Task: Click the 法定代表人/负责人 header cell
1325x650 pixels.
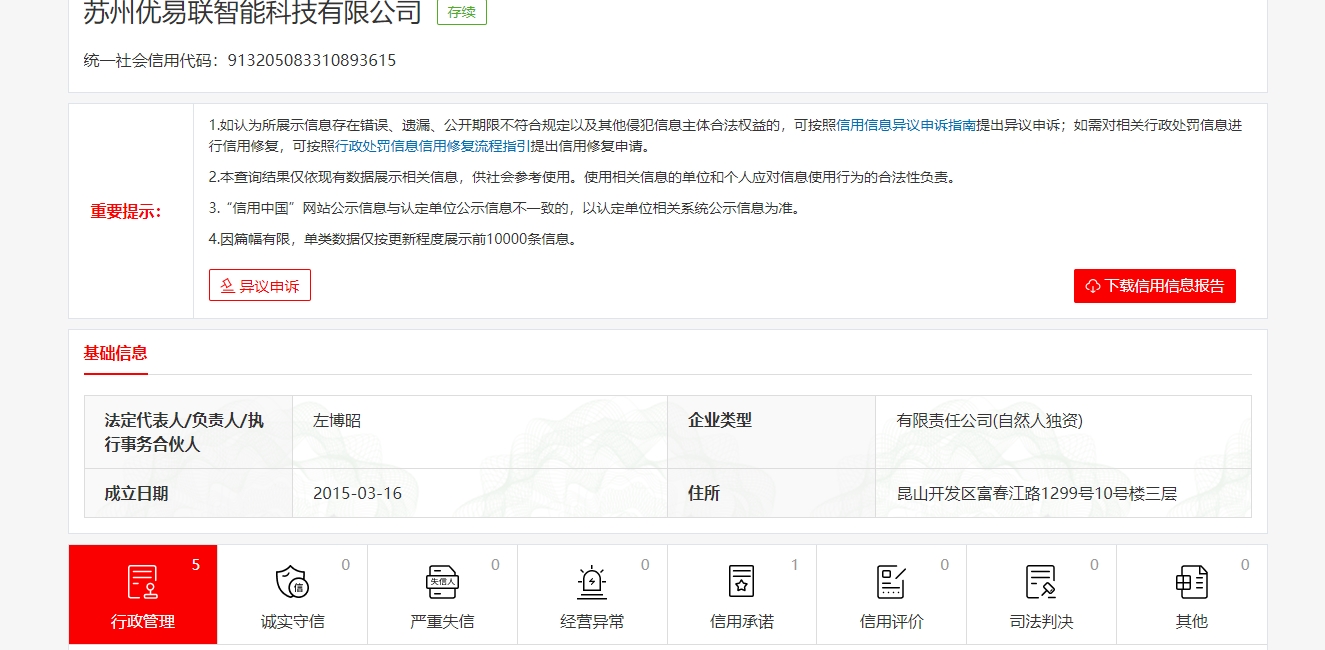Action: pos(188,432)
